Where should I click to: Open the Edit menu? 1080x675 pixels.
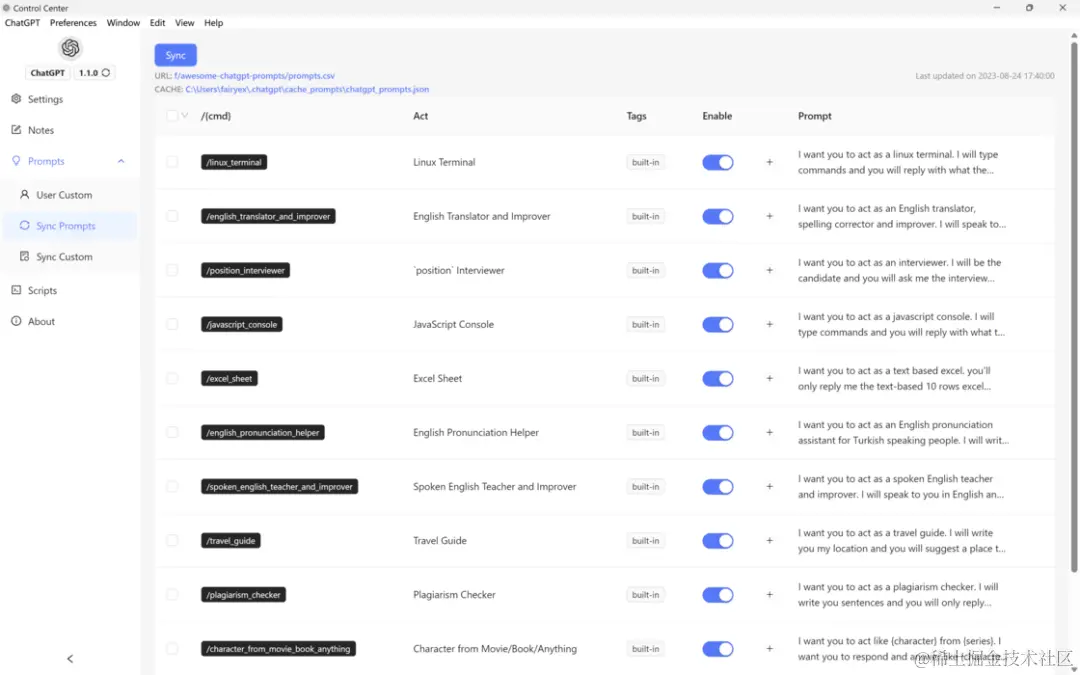coord(158,23)
